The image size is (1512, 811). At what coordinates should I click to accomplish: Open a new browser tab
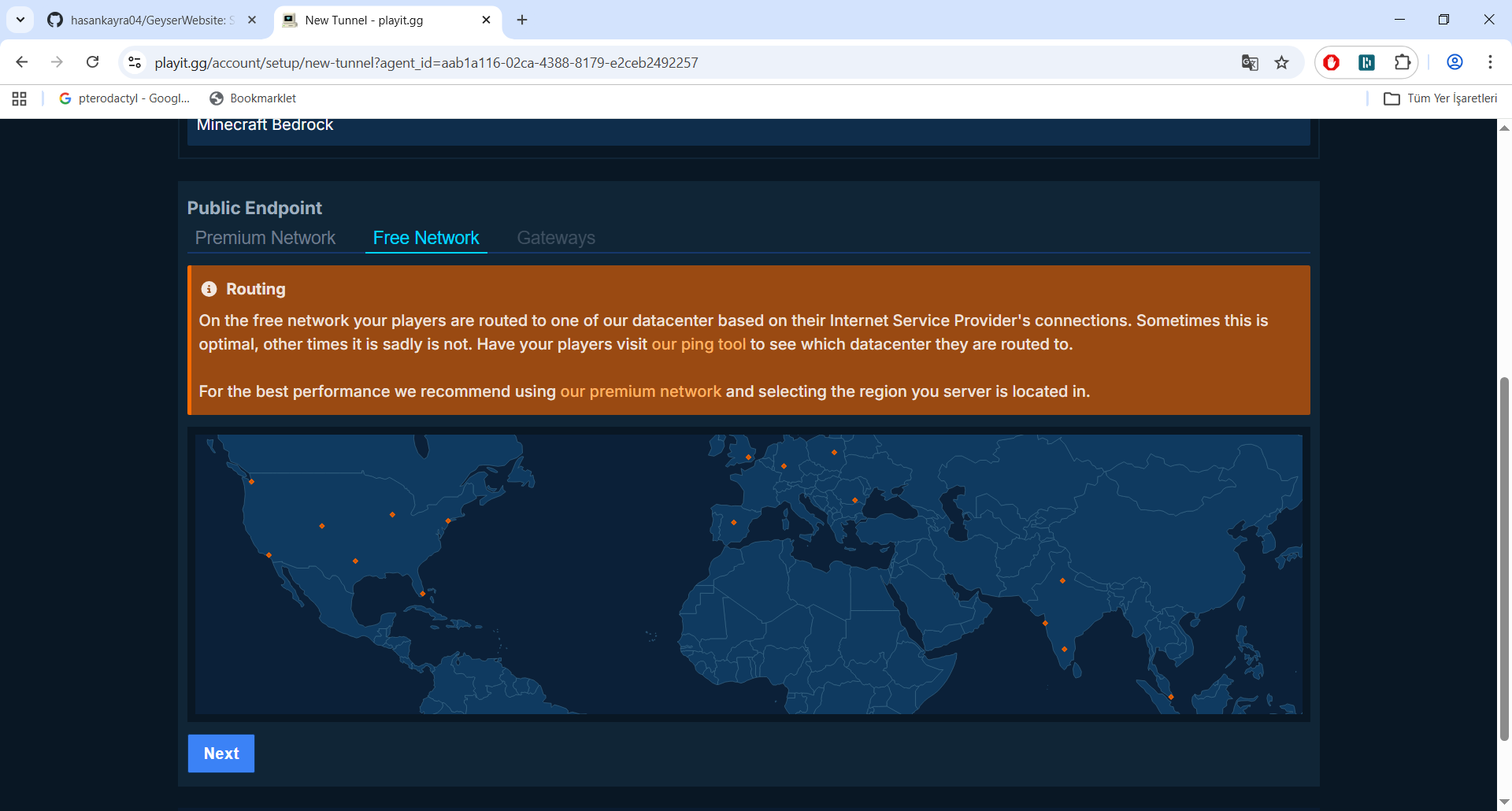click(522, 20)
